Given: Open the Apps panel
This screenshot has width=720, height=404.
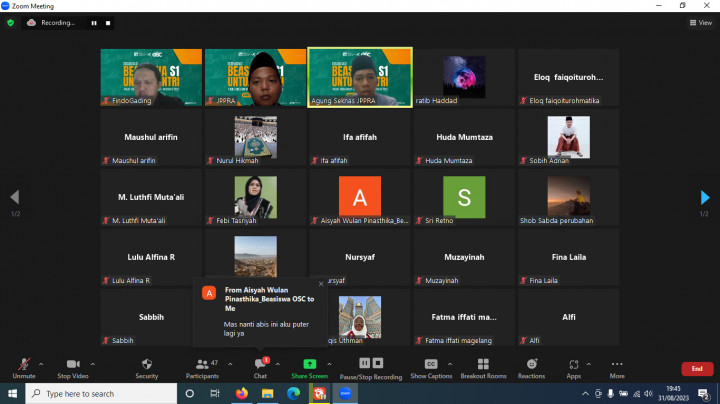Looking at the screenshot, I should click(574, 367).
